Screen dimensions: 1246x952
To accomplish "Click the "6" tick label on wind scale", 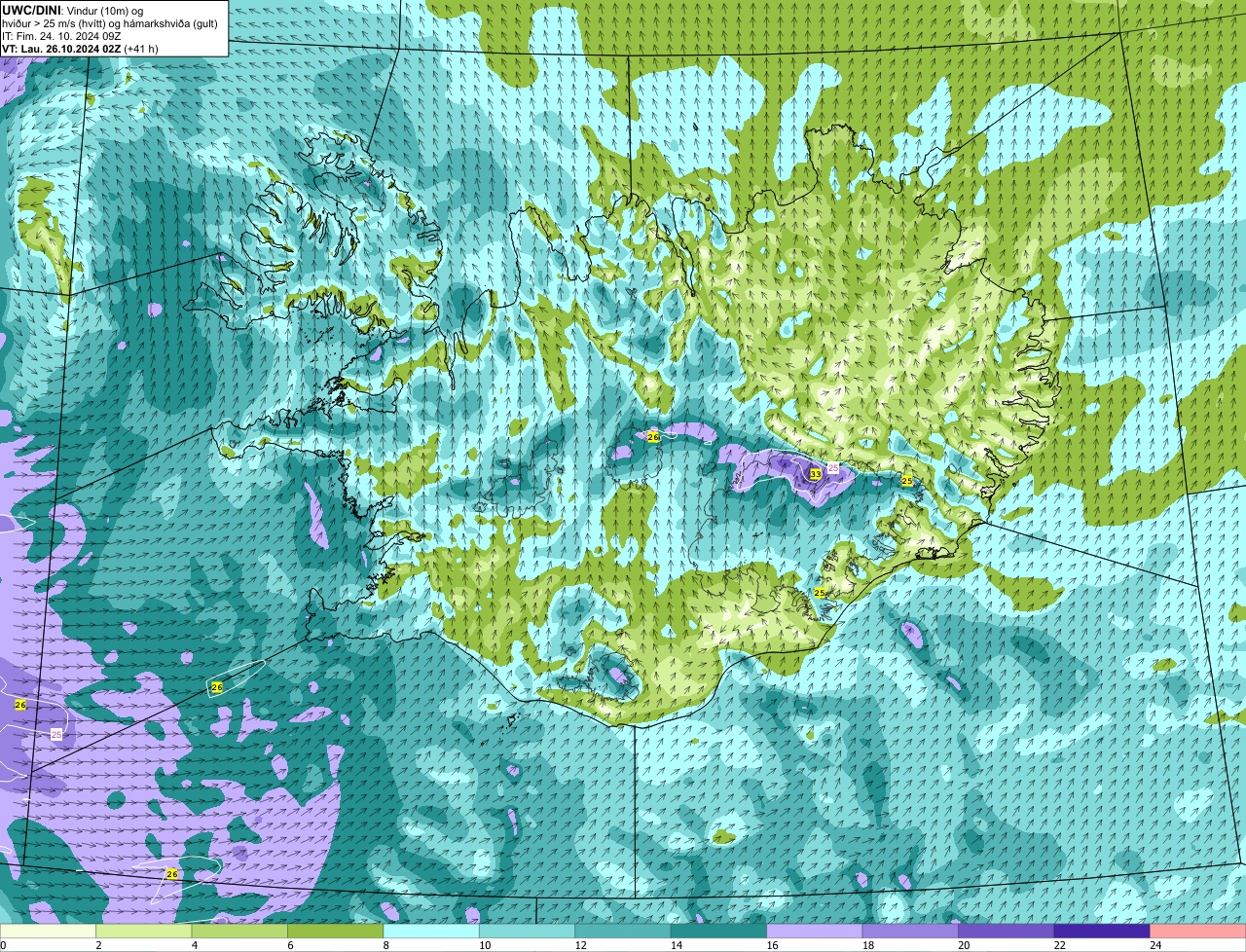I will tap(289, 945).
